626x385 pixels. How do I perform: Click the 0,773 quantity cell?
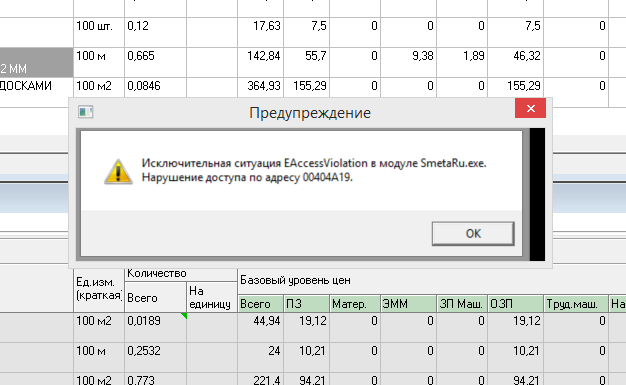click(x=155, y=379)
